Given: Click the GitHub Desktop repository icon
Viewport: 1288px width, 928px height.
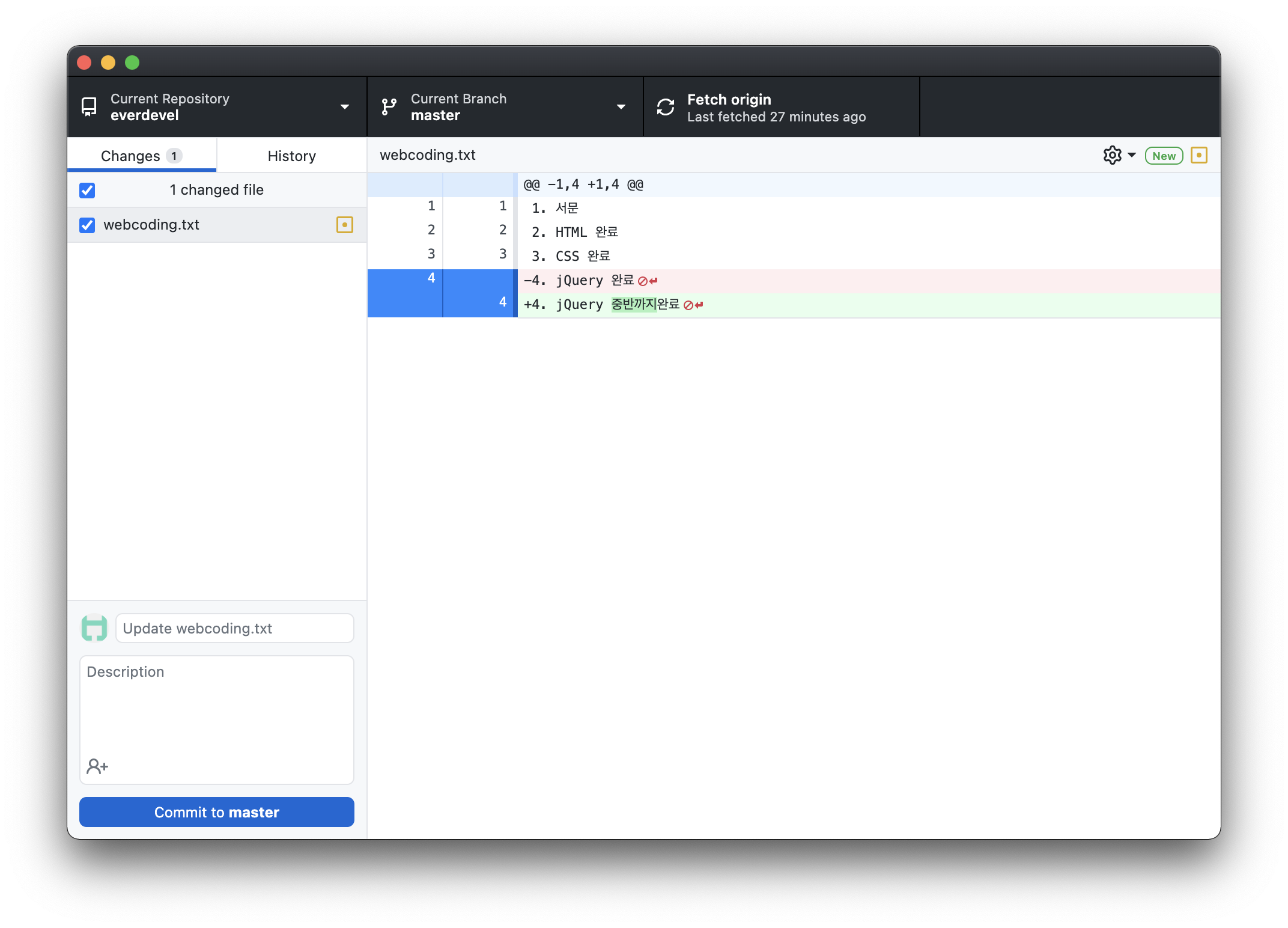Looking at the screenshot, I should pos(89,107).
